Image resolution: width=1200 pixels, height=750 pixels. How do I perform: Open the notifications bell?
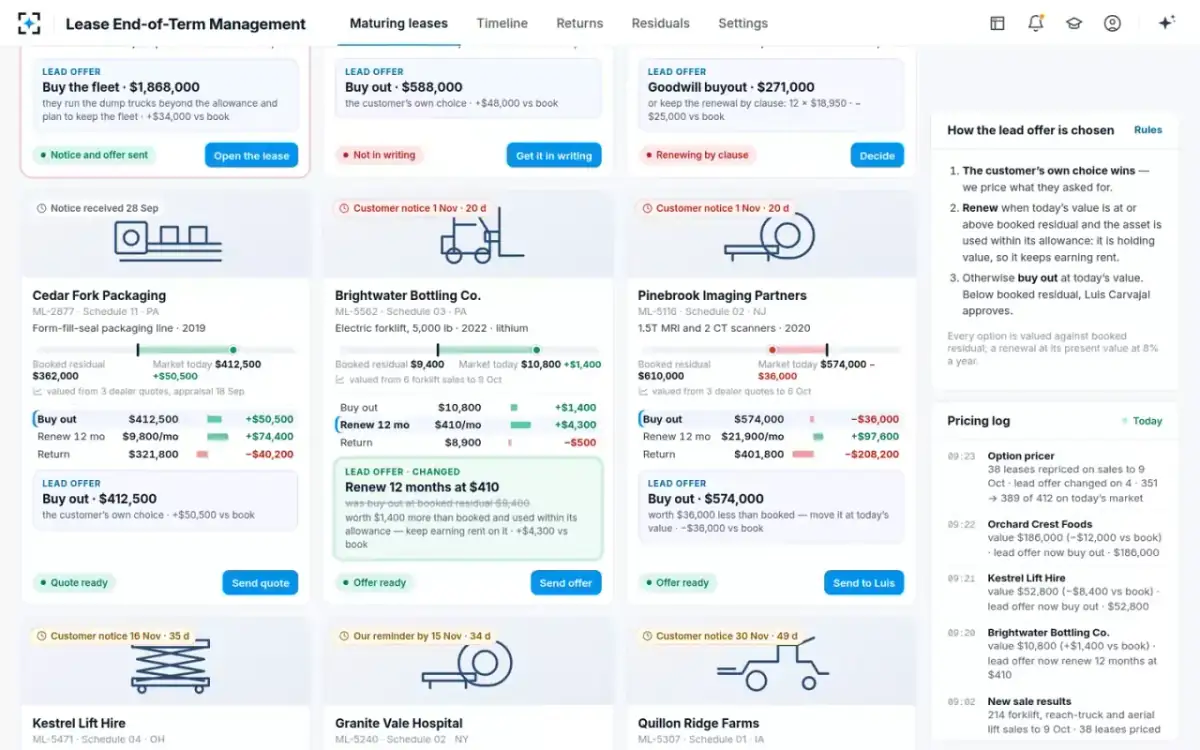coord(1036,23)
